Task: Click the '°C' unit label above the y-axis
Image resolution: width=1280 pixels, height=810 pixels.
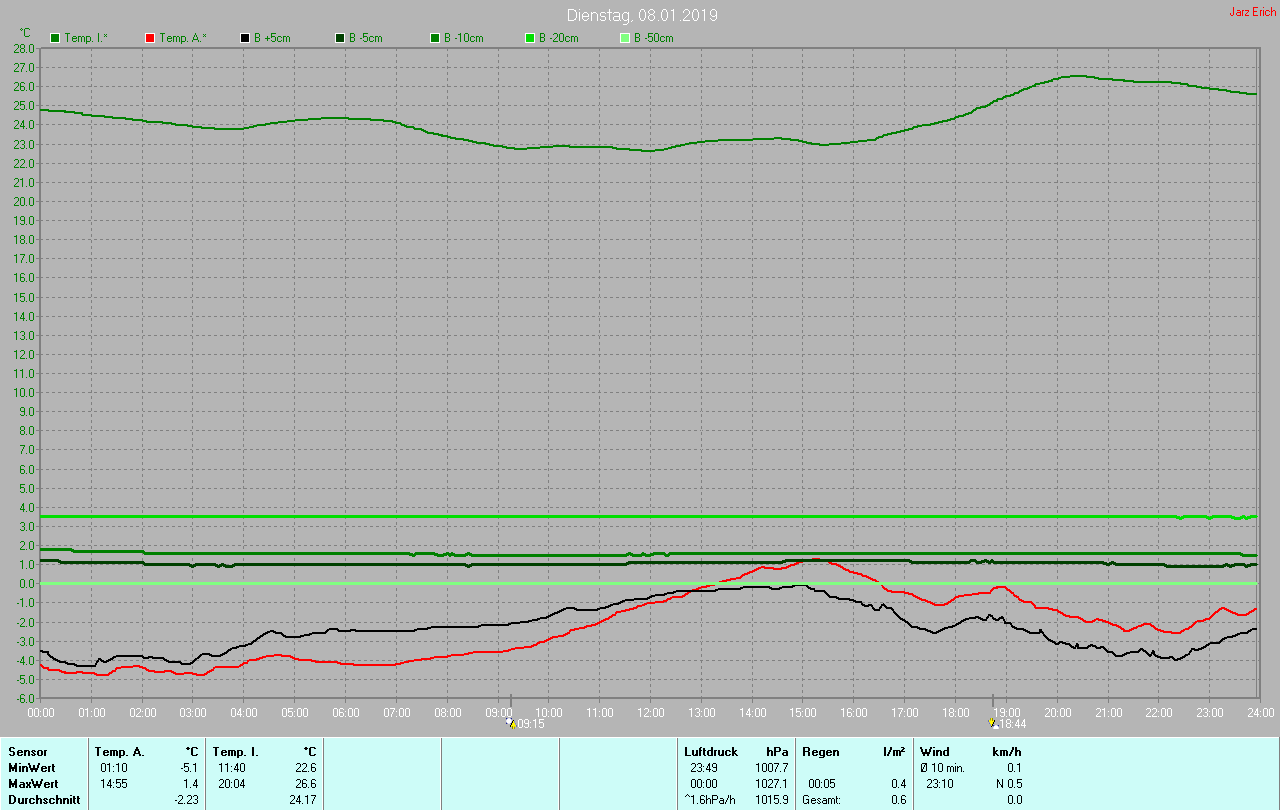Action: (25, 33)
